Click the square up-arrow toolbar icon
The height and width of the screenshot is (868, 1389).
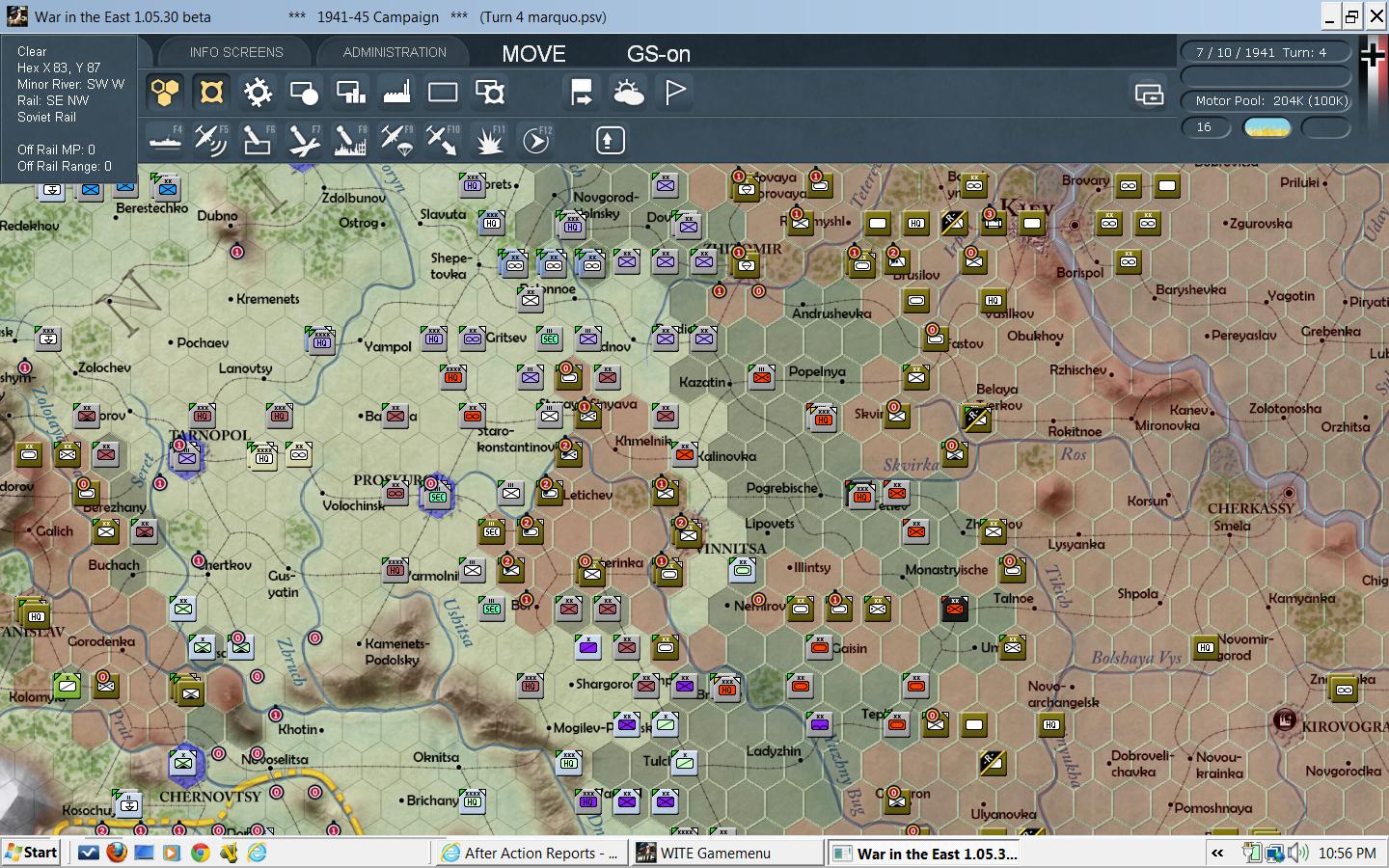click(608, 141)
